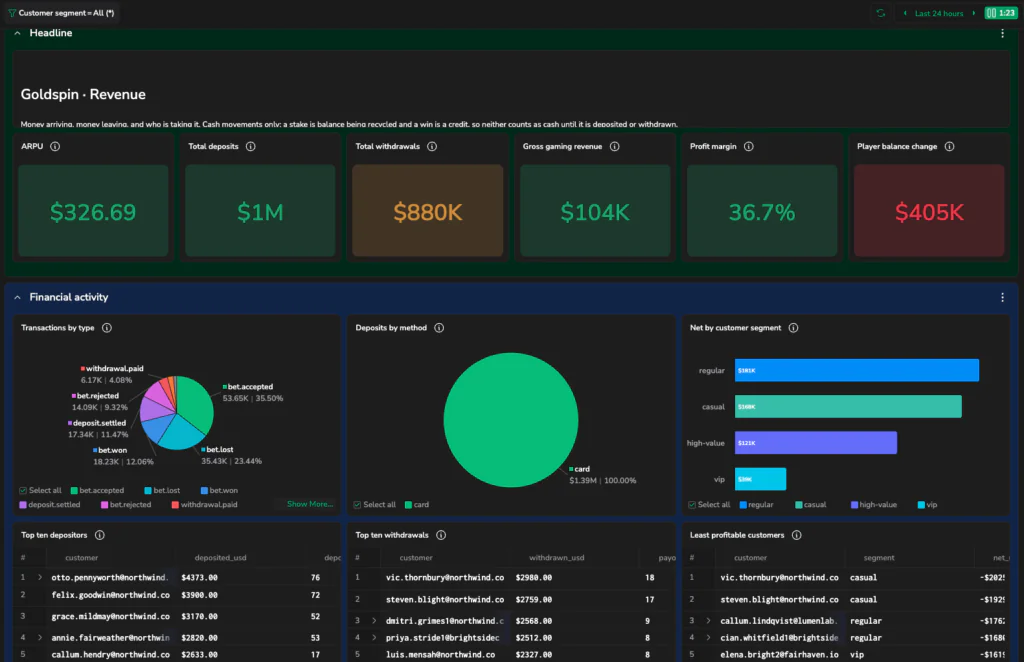Sort Top ten depositors by customer header
Viewport: 1024px width, 662px height.
tap(82, 558)
